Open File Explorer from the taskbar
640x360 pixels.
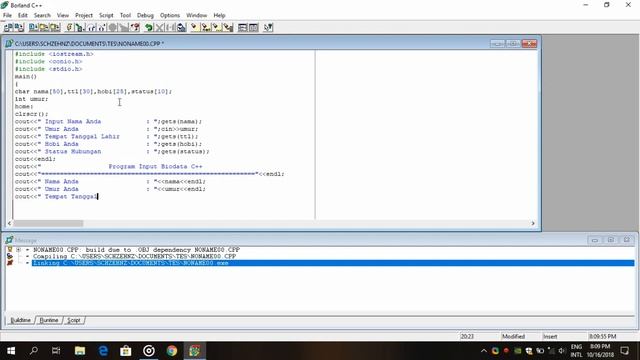(x=80, y=351)
